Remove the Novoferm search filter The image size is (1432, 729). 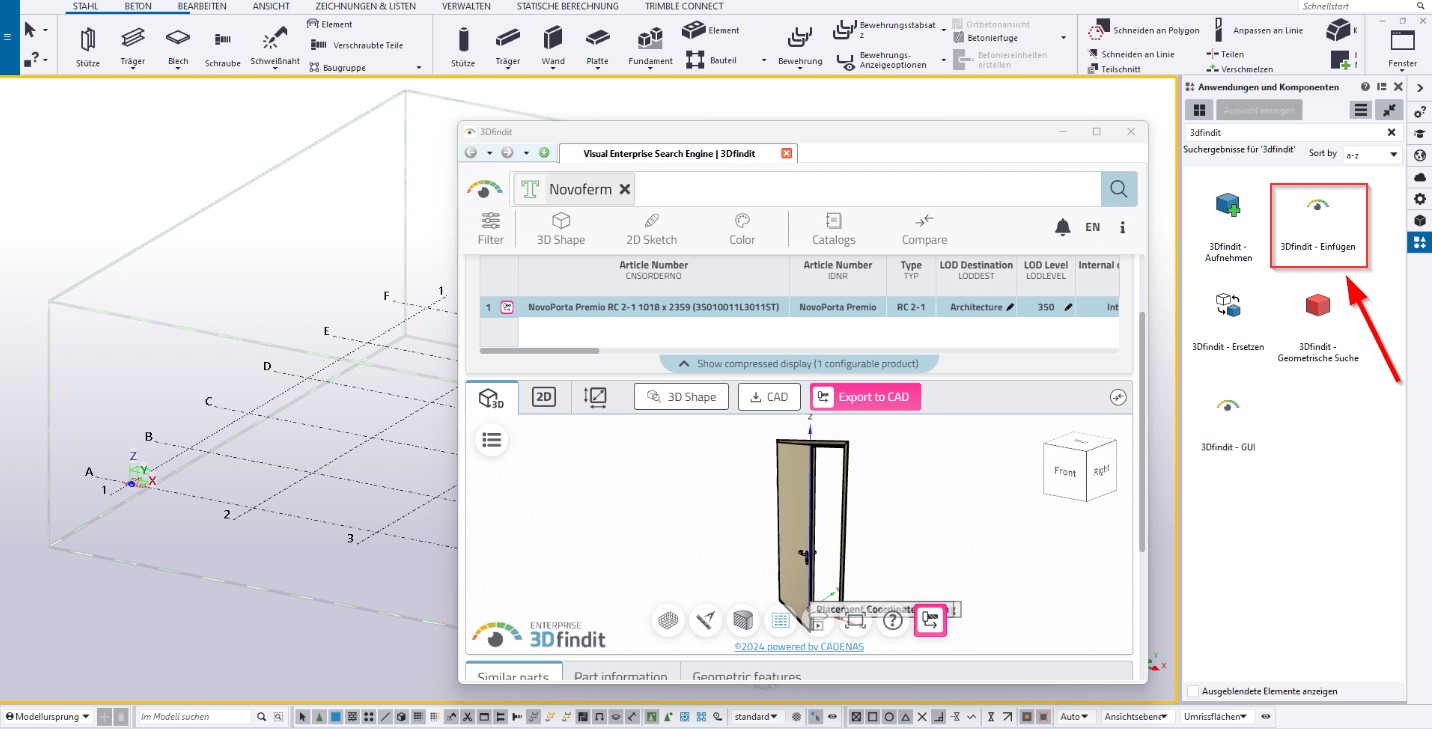pos(625,189)
